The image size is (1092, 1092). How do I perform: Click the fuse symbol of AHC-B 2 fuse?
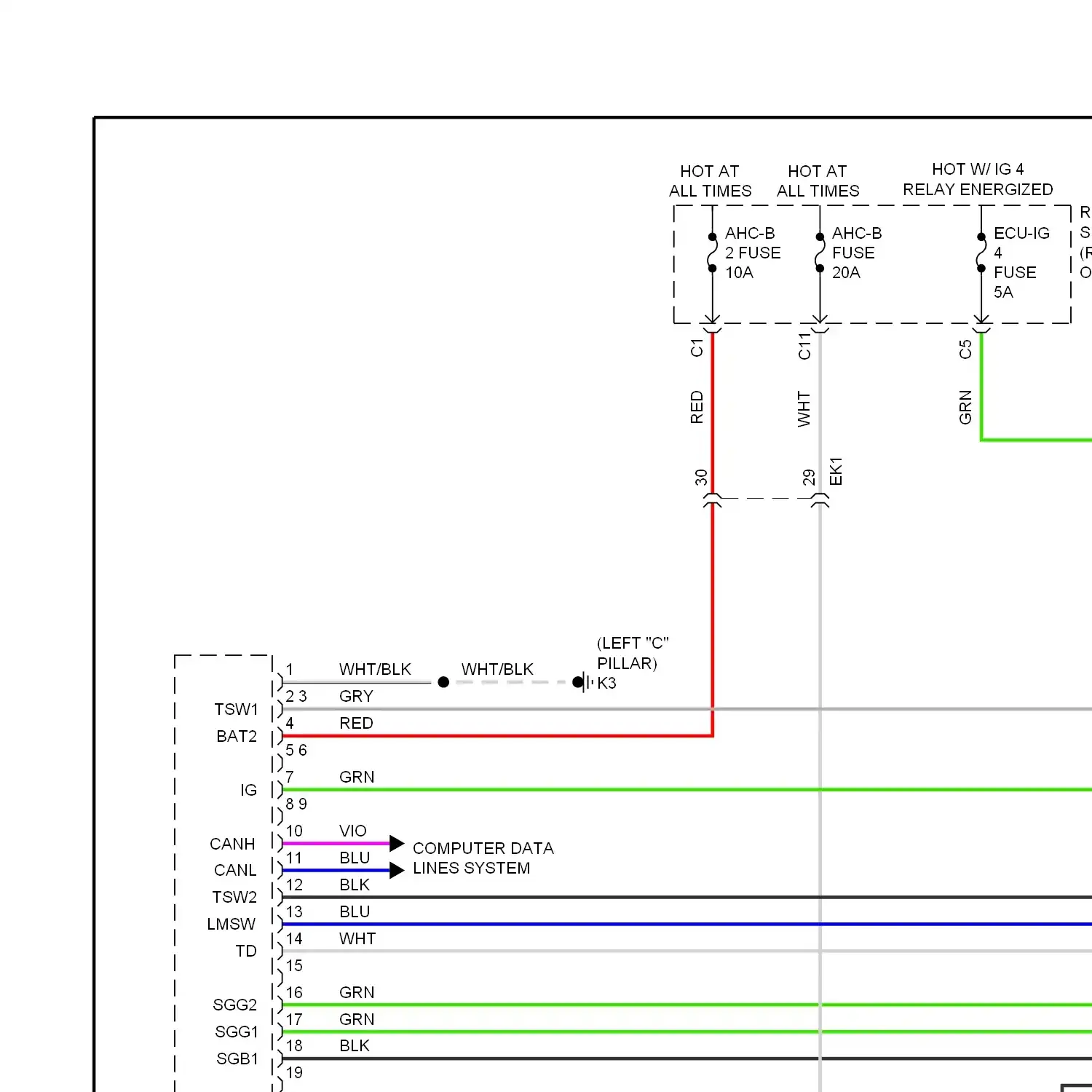pyautogui.click(x=712, y=253)
